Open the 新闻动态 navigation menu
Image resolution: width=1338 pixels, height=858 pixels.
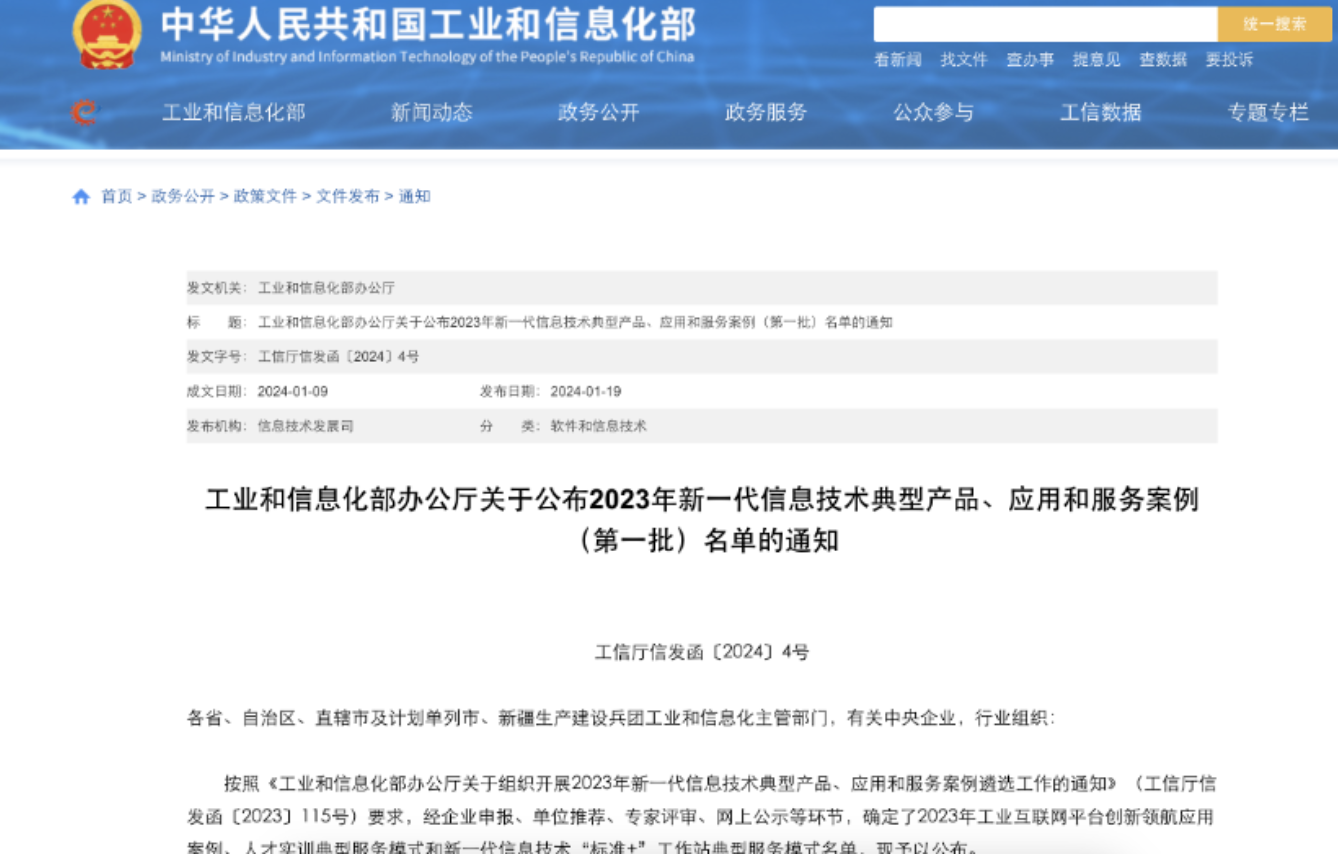[431, 112]
